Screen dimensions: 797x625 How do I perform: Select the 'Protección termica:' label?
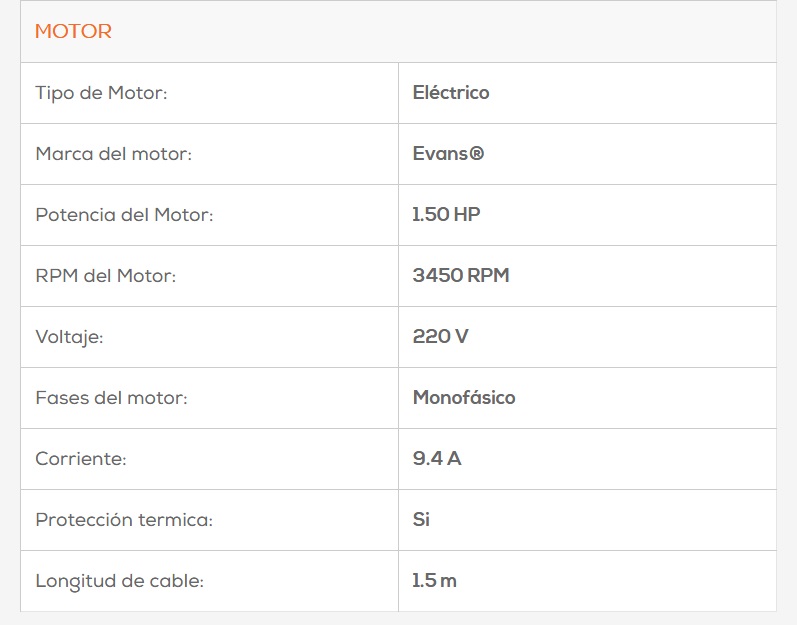(x=124, y=520)
